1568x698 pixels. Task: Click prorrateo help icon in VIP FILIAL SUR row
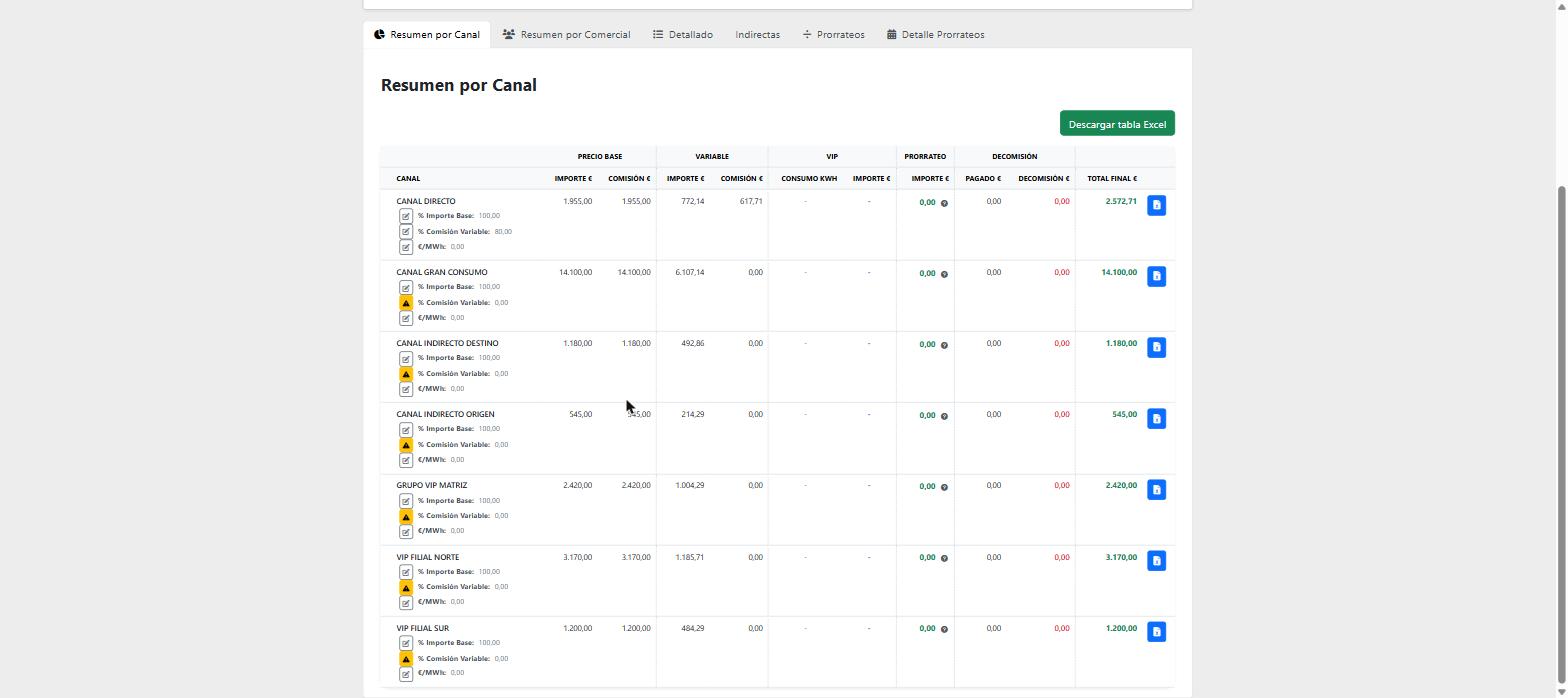(x=944, y=629)
